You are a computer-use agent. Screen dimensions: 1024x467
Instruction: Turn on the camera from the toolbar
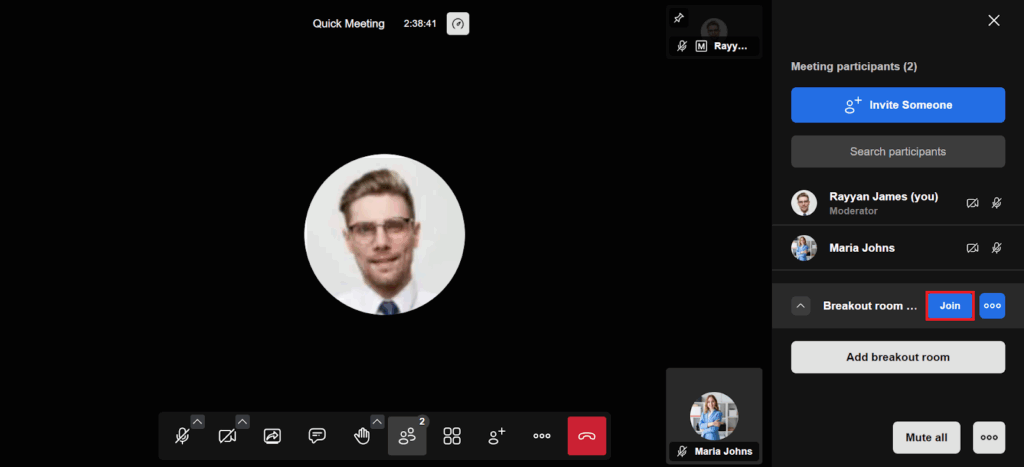pyautogui.click(x=227, y=436)
